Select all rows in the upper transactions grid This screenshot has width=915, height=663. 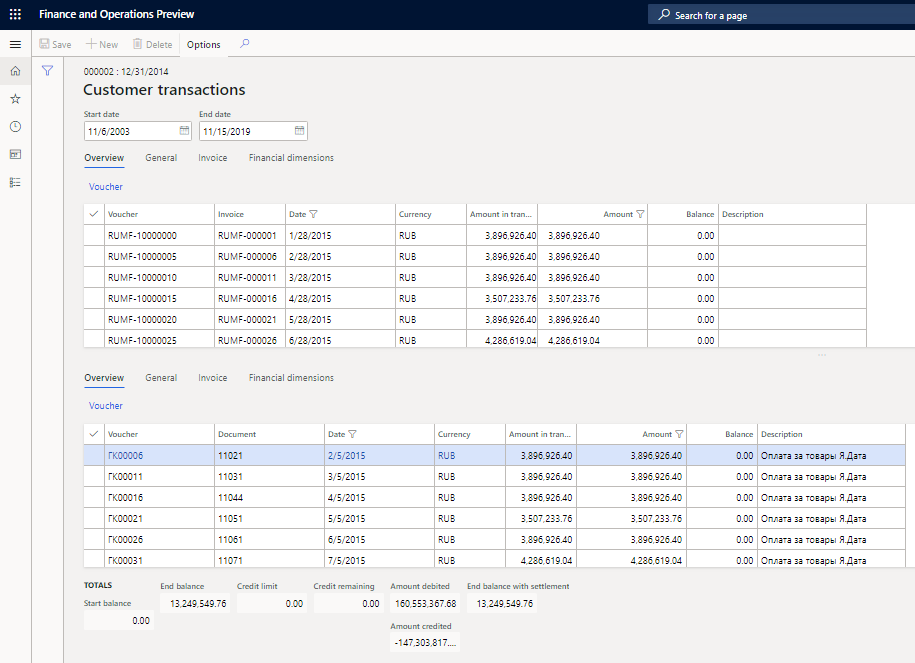coord(93,214)
